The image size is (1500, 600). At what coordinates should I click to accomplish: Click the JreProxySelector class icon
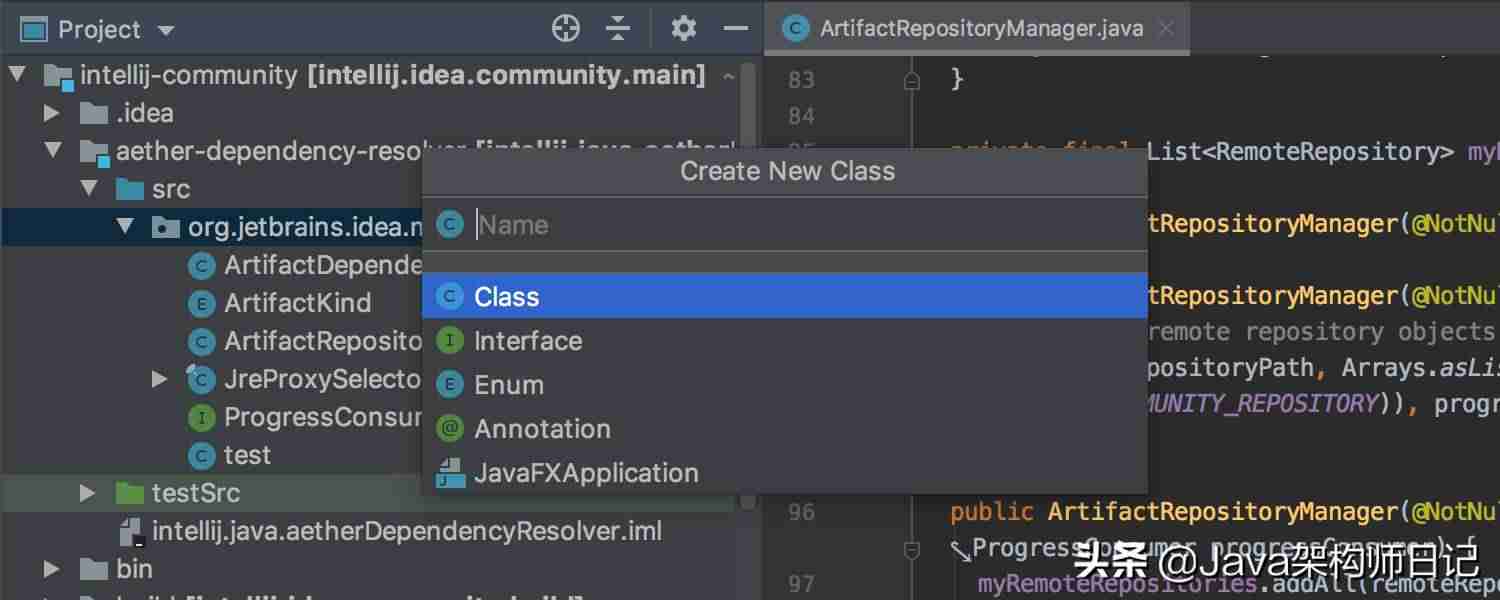pos(202,379)
